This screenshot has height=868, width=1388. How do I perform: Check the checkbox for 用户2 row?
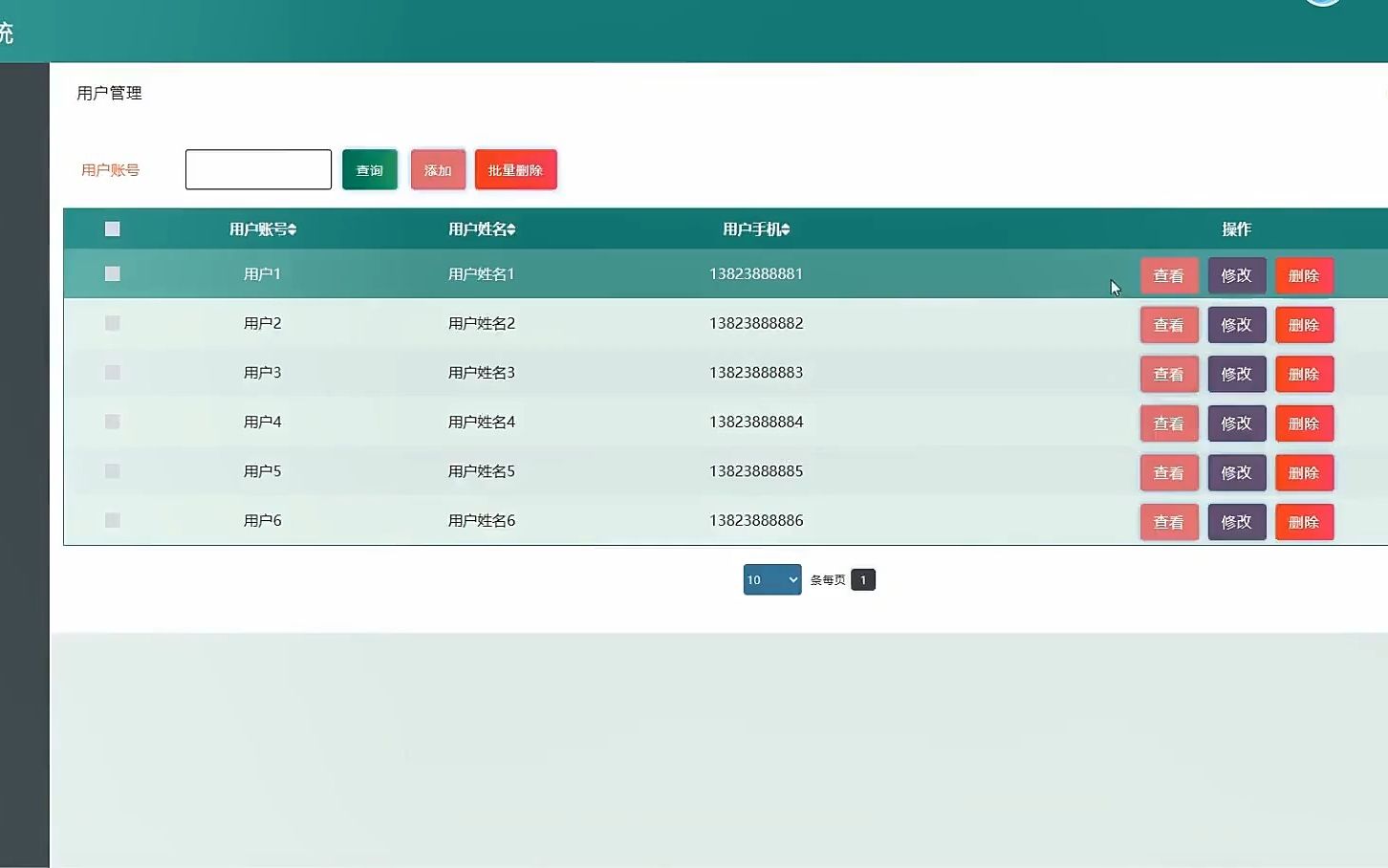point(112,323)
